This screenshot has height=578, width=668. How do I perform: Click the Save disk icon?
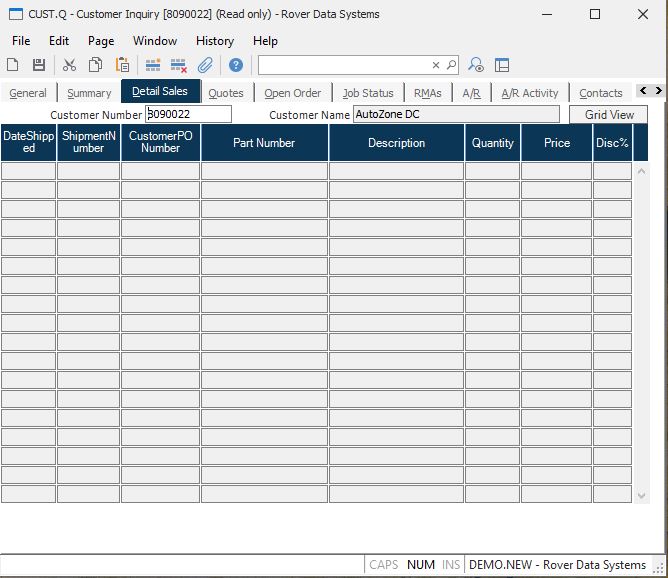39,65
